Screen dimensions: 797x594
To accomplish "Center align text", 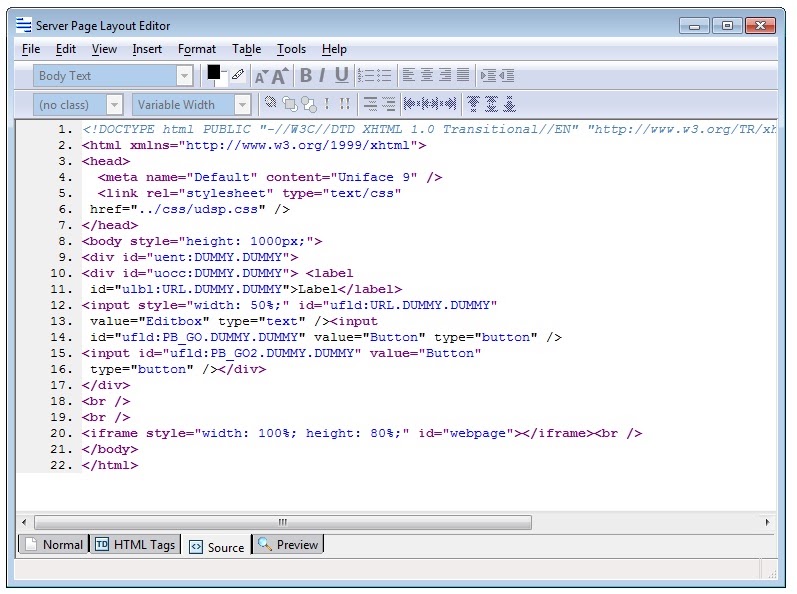I will (x=427, y=76).
